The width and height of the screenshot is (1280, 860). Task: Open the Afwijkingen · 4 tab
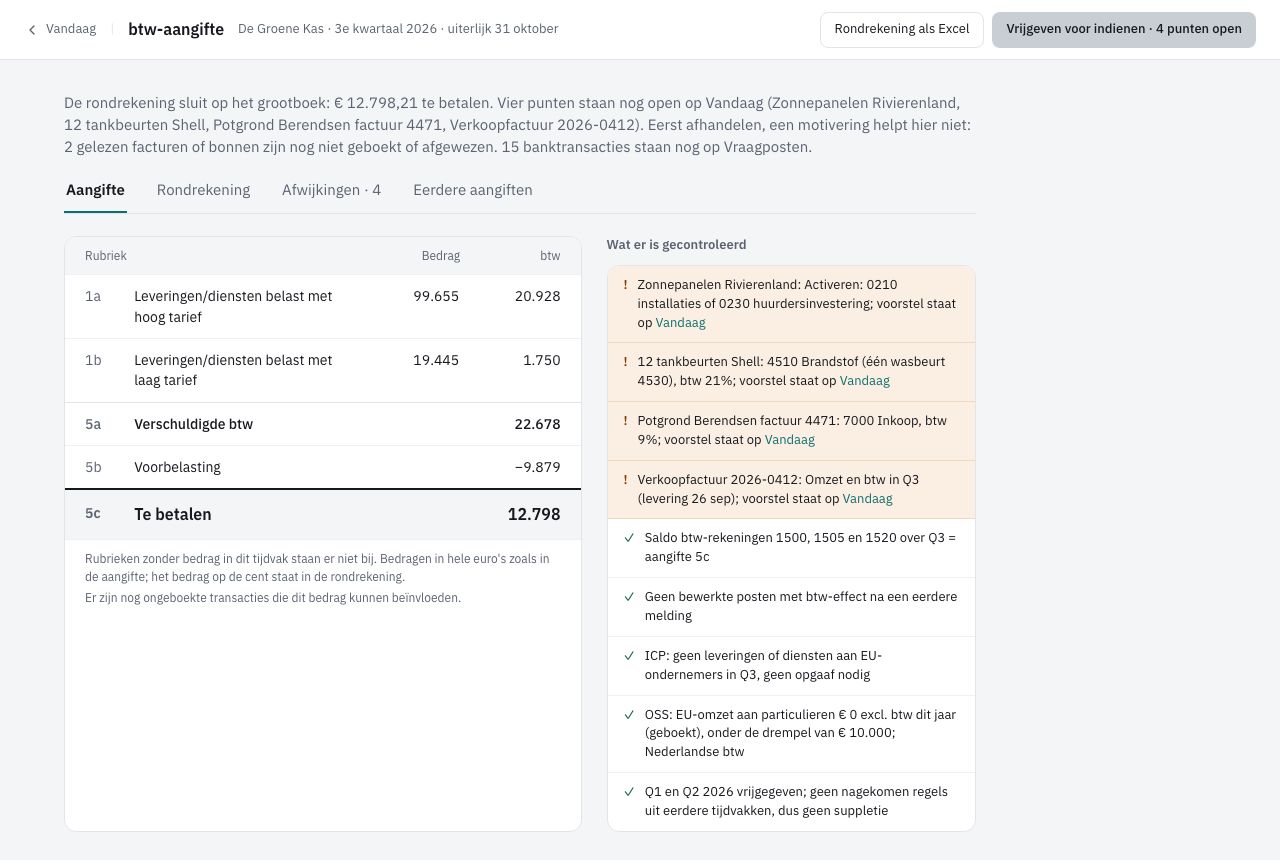(x=331, y=190)
